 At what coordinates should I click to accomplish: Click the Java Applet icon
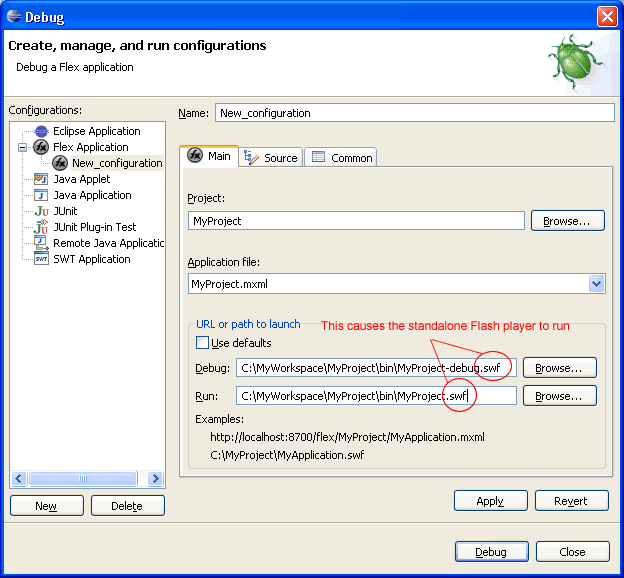(x=41, y=179)
